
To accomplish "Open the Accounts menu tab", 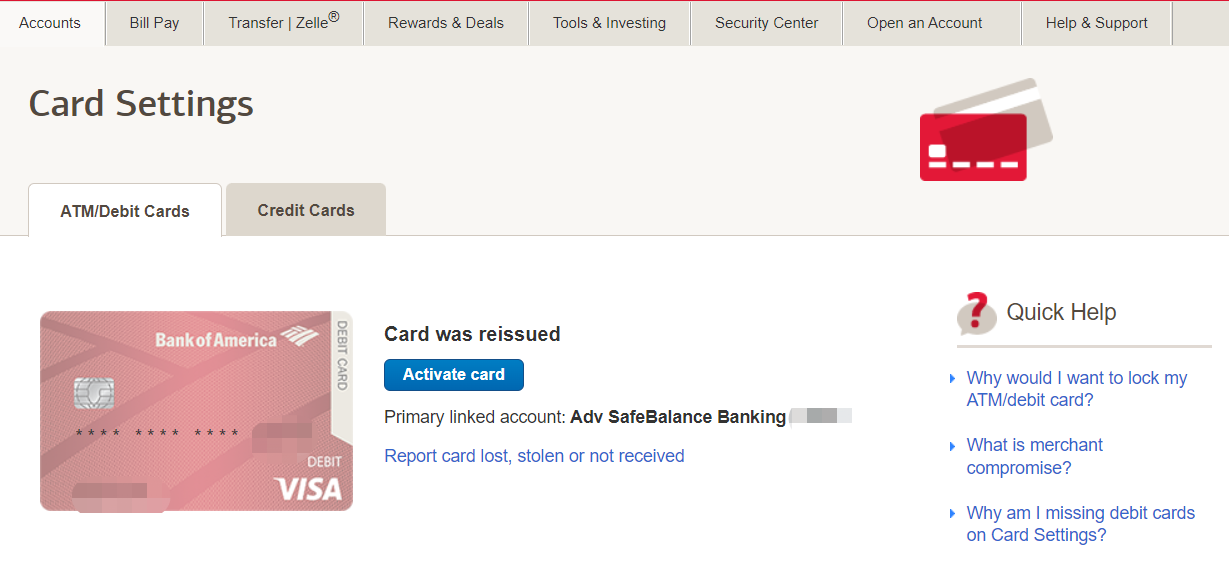I will pyautogui.click(x=50, y=23).
